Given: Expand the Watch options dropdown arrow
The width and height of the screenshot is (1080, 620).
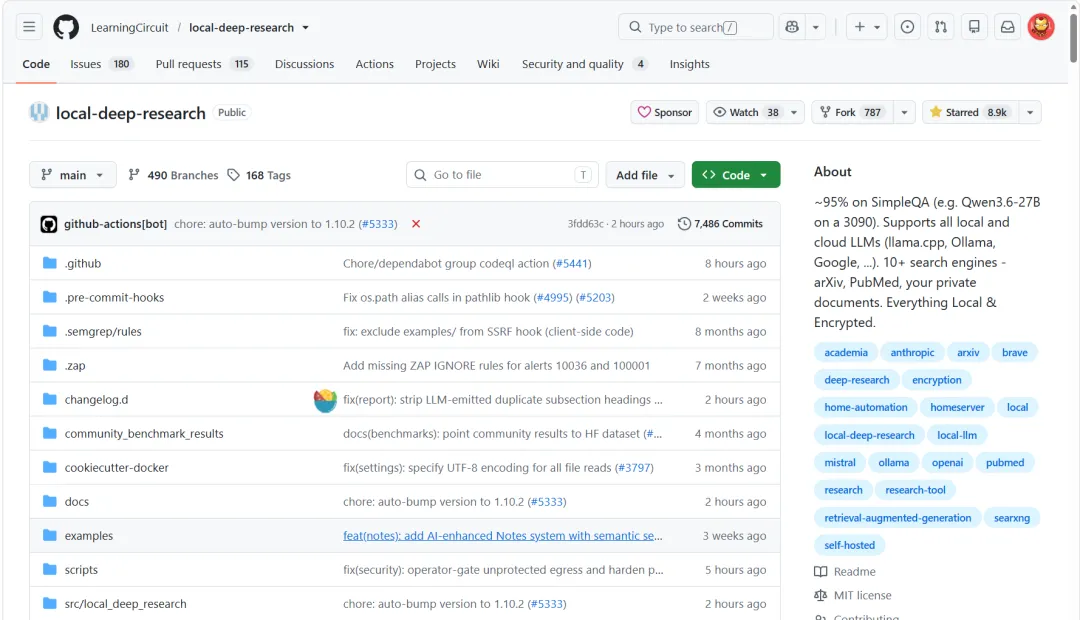Looking at the screenshot, I should 794,112.
